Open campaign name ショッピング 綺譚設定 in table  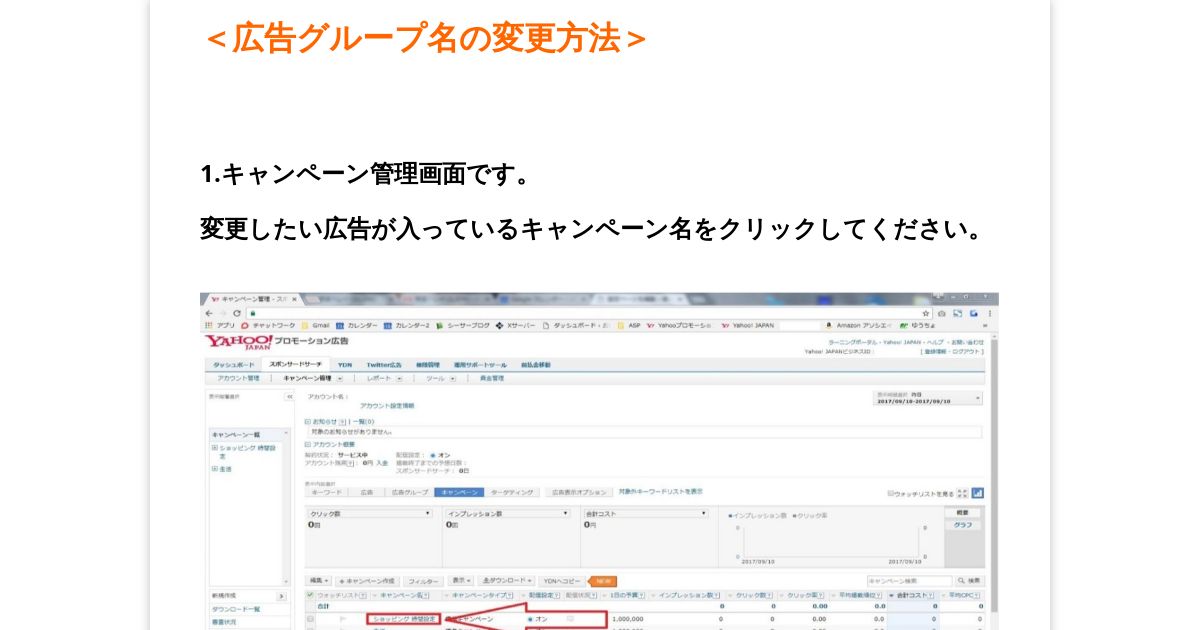(404, 619)
